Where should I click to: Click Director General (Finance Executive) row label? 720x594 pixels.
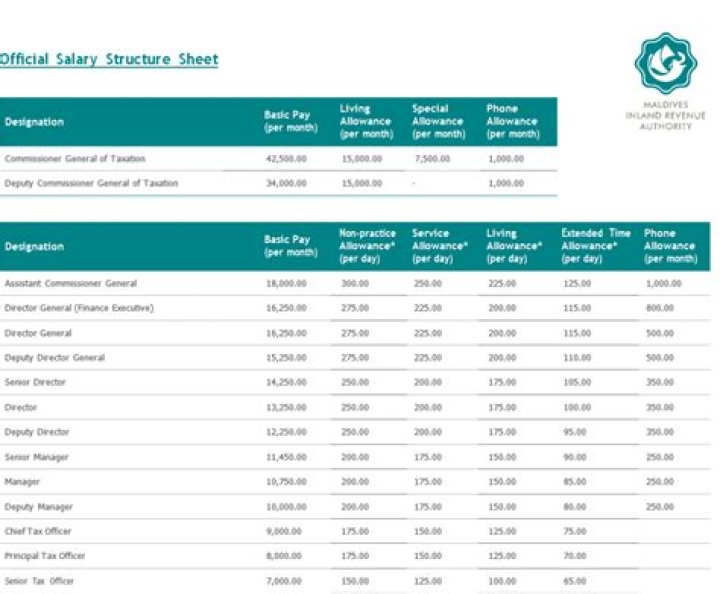pos(80,309)
